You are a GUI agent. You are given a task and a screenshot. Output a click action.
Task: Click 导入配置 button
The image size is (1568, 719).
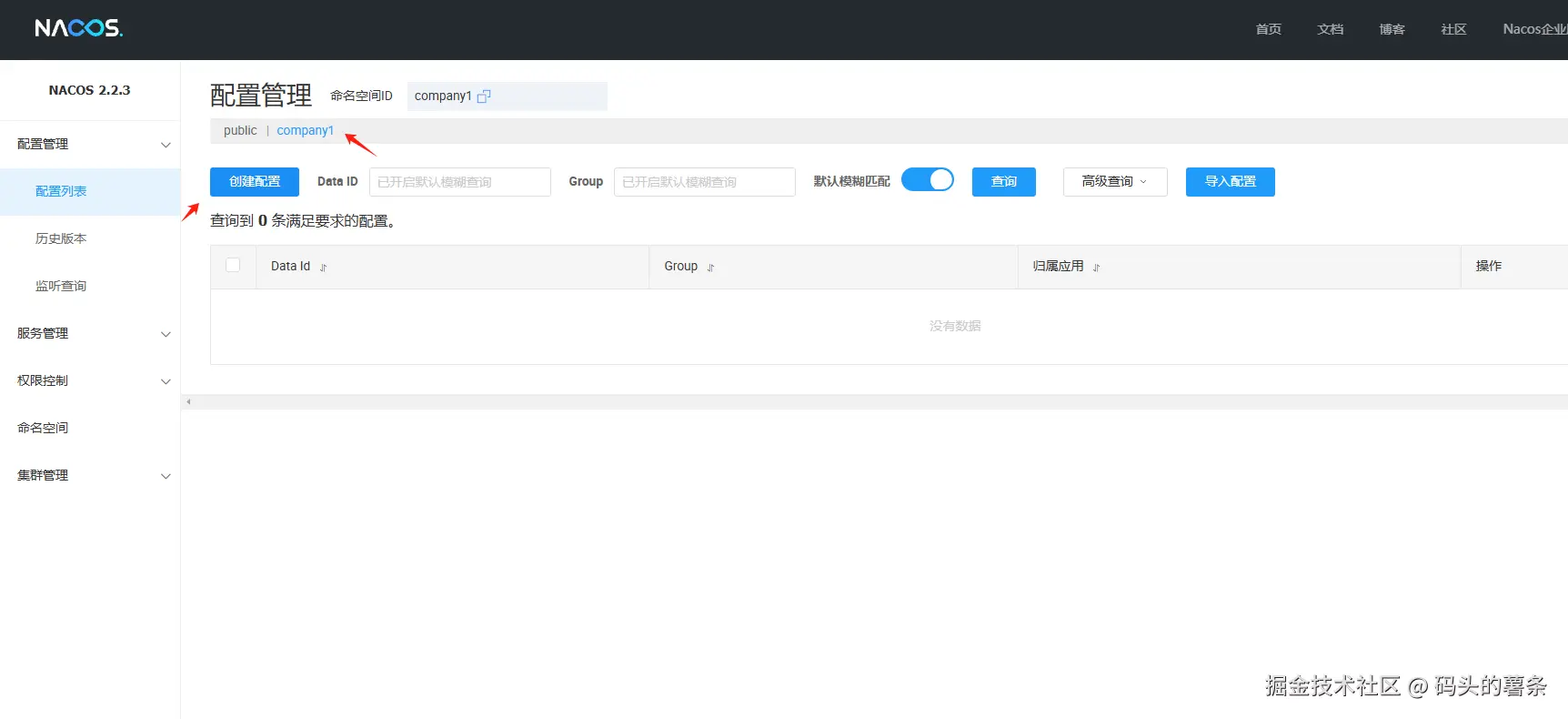1231,181
